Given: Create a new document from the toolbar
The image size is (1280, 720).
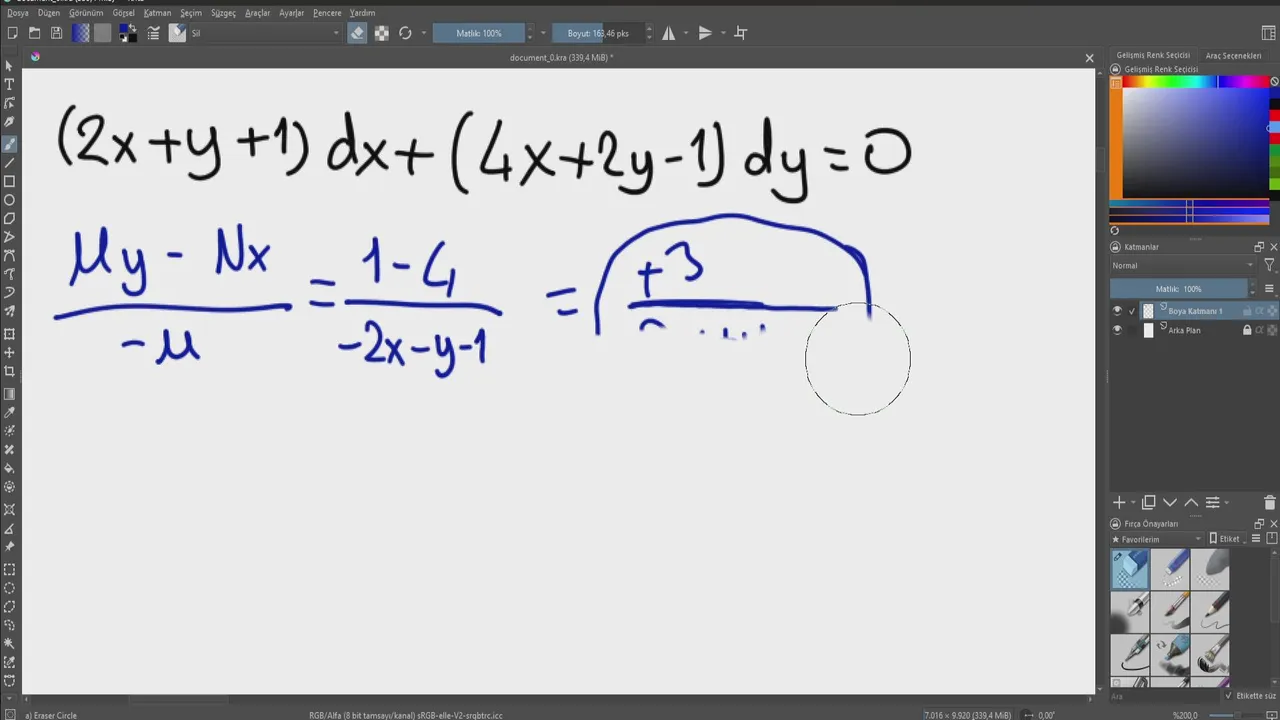Looking at the screenshot, I should pyautogui.click(x=12, y=33).
